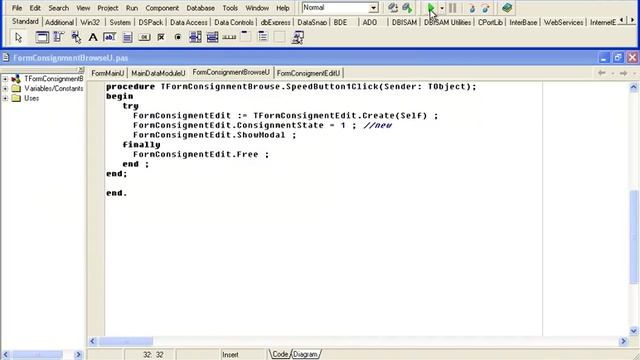This screenshot has width=640, height=360.
Task: Click the code editor horizontal scrollbar thumb
Action: coord(126,341)
